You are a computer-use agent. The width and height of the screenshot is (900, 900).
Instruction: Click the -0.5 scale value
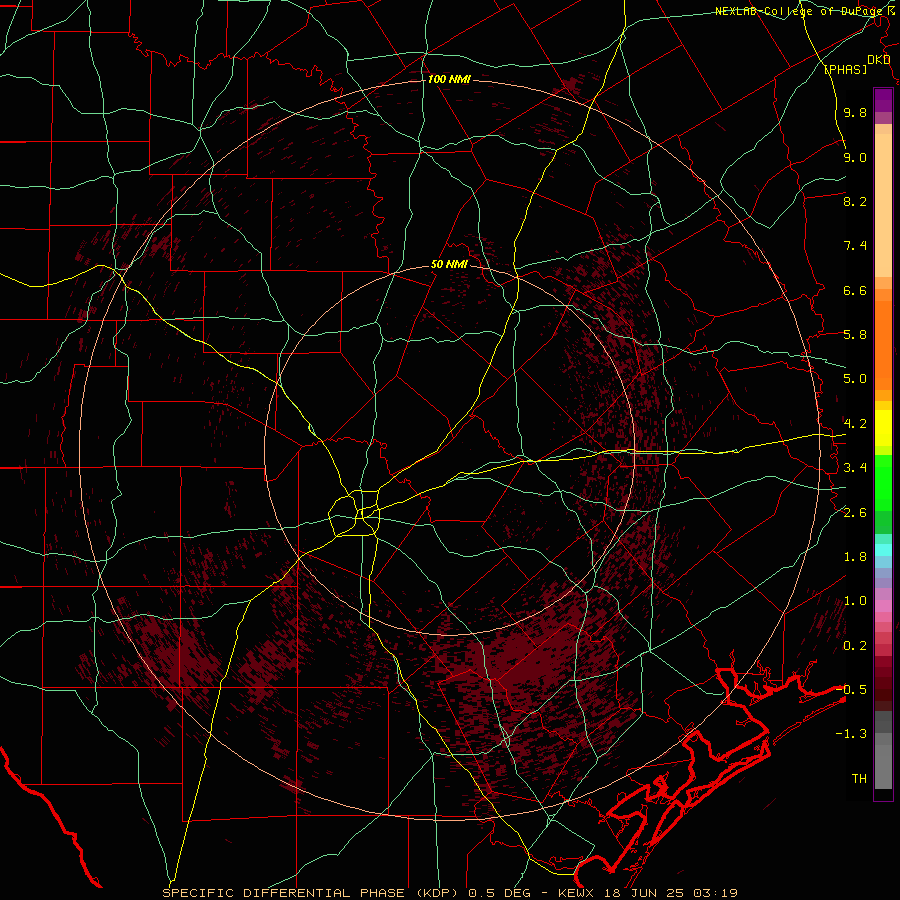pyautogui.click(x=851, y=690)
